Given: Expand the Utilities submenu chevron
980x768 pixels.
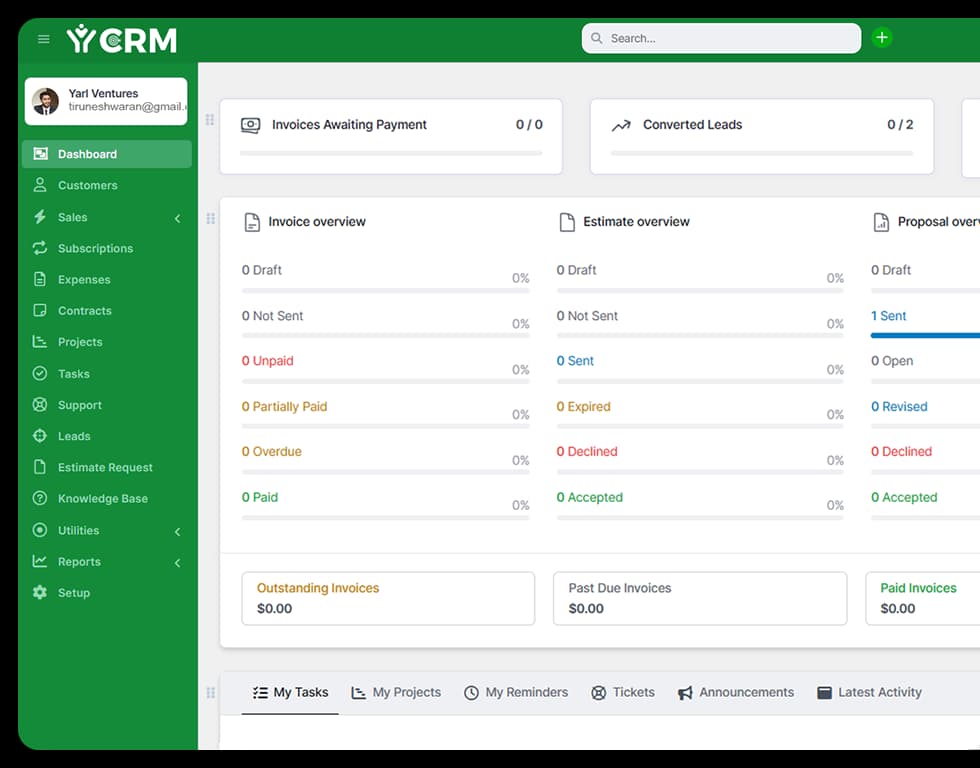Looking at the screenshot, I should click(x=178, y=532).
